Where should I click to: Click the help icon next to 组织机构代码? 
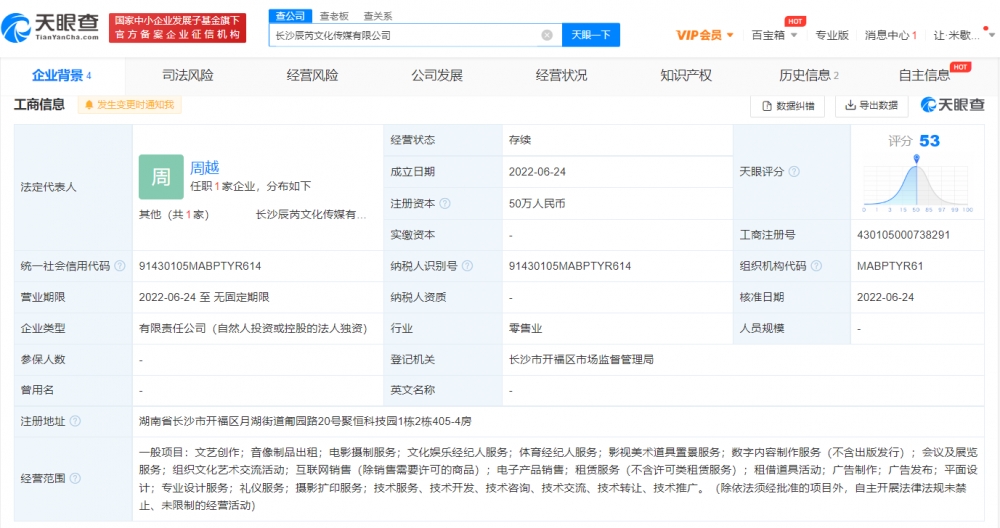[816, 266]
